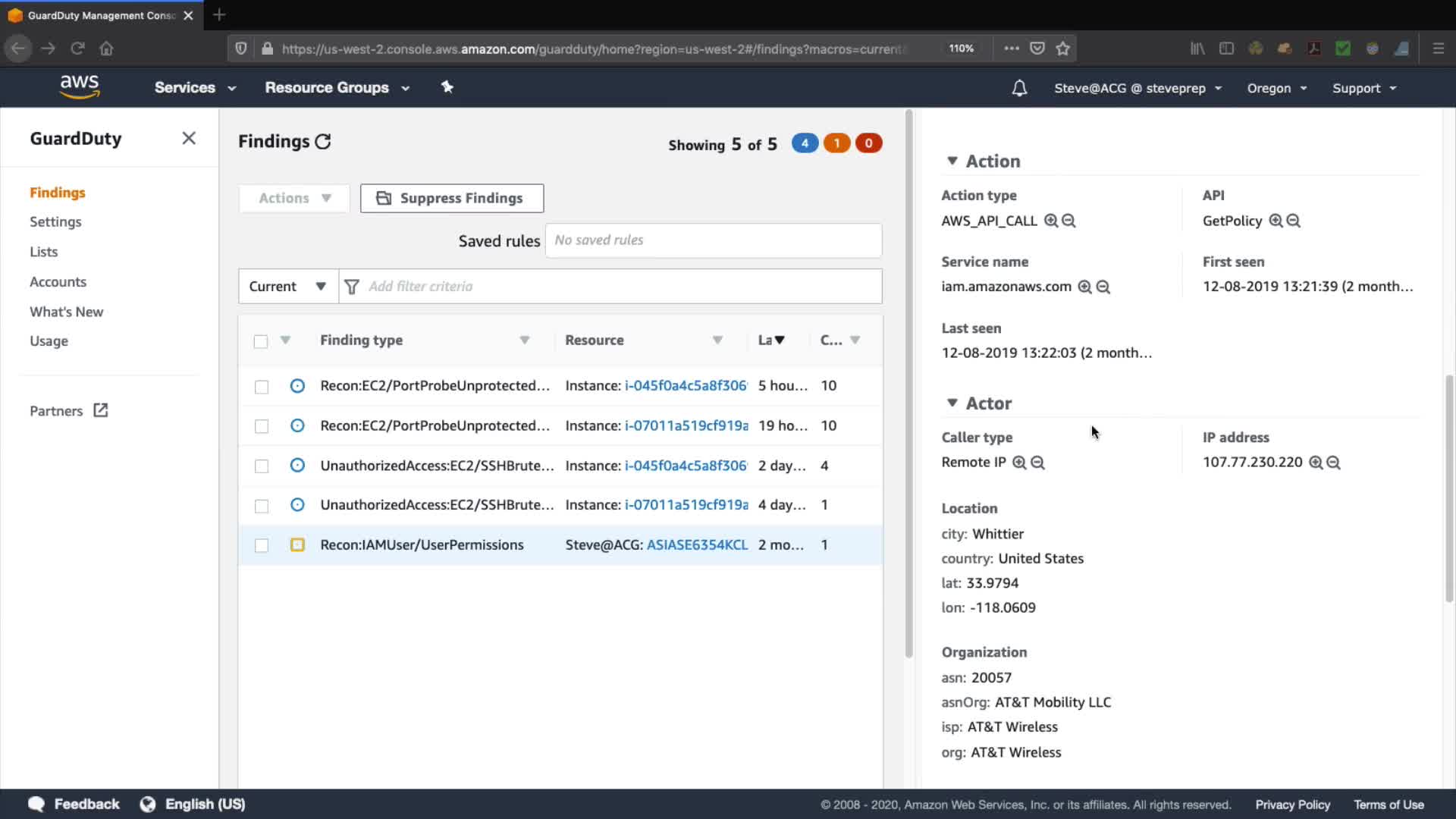Click the zoom-in filter icon next to GetPolicy
Image resolution: width=1456 pixels, height=819 pixels.
(1276, 221)
